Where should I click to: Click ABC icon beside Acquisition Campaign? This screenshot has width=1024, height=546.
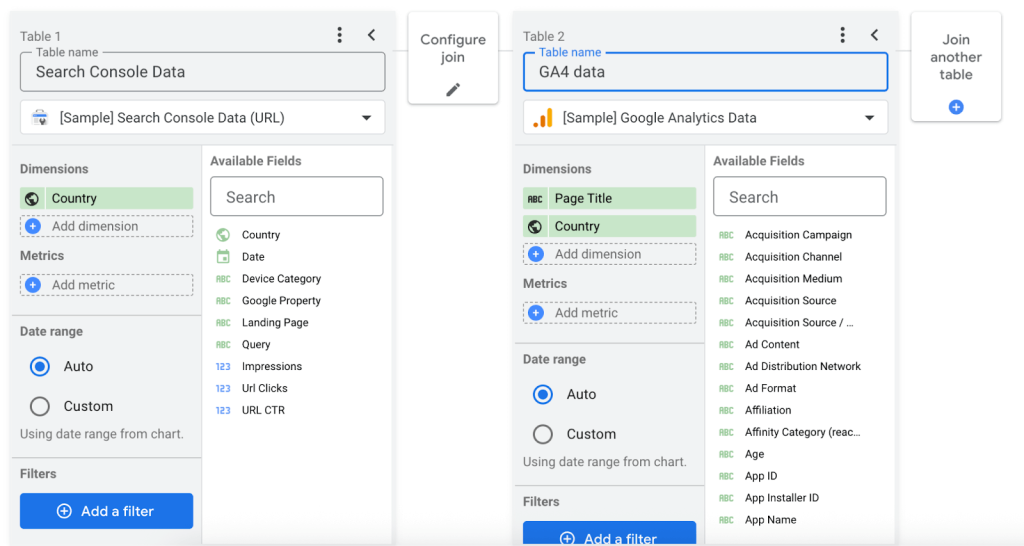(726, 235)
